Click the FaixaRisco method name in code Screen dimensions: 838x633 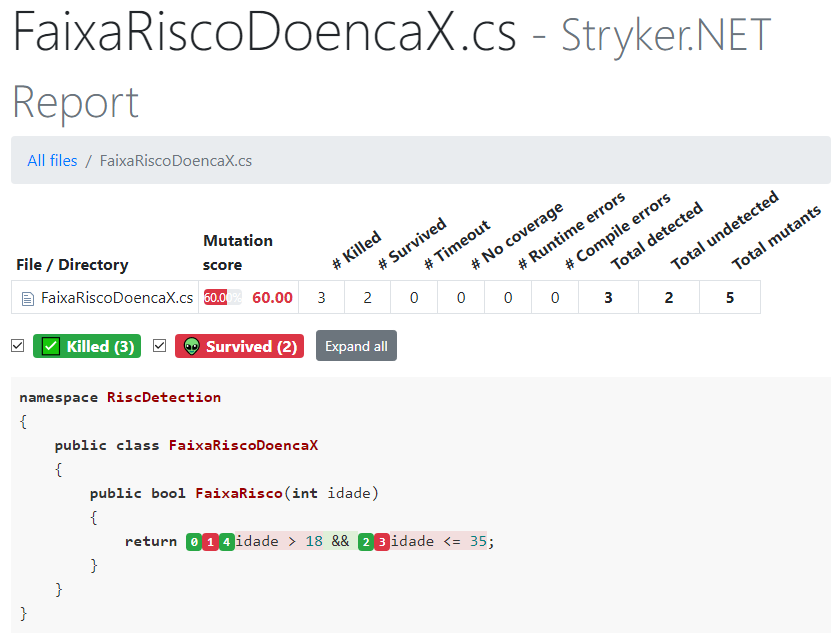point(238,493)
